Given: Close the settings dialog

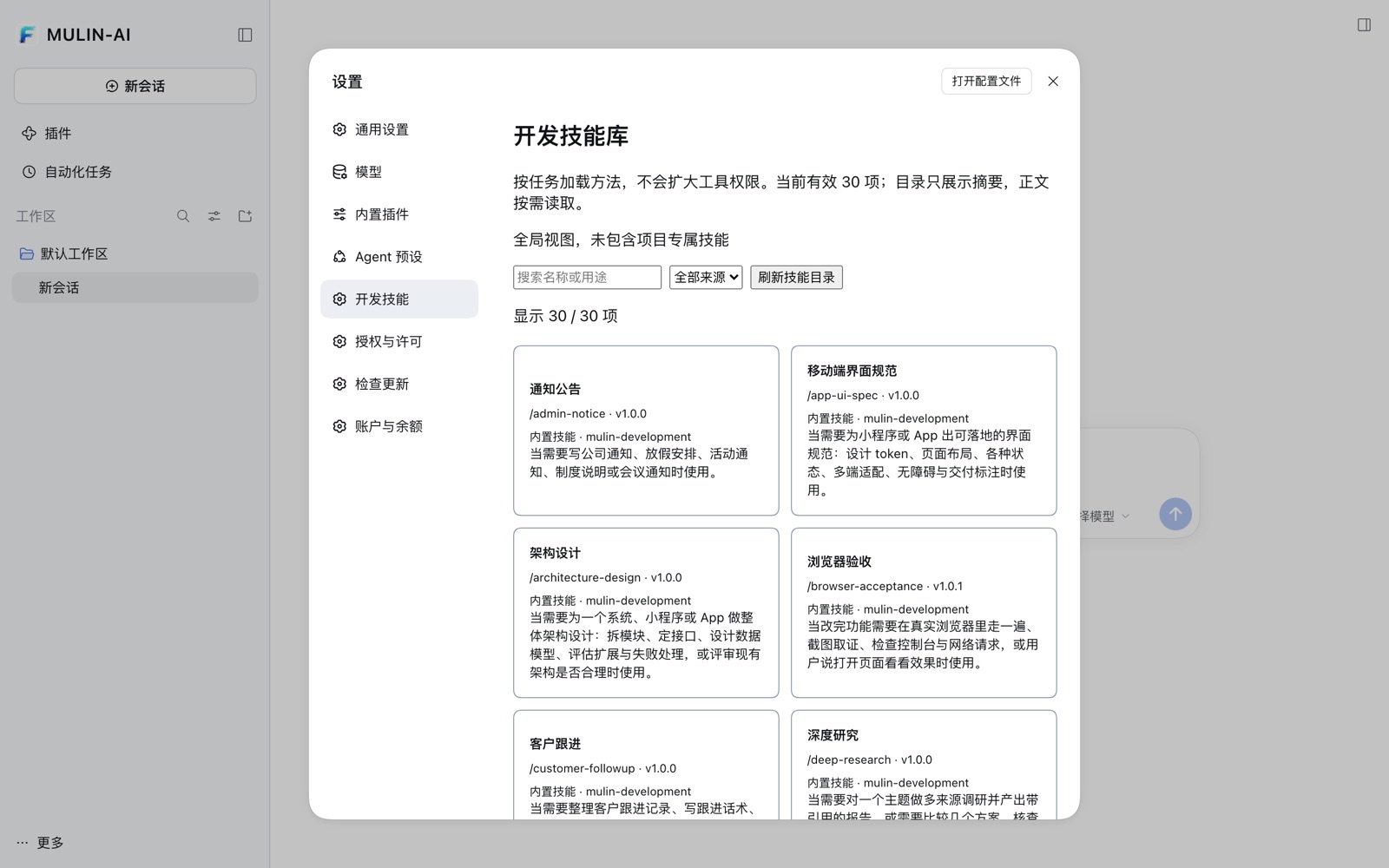Looking at the screenshot, I should (x=1053, y=81).
